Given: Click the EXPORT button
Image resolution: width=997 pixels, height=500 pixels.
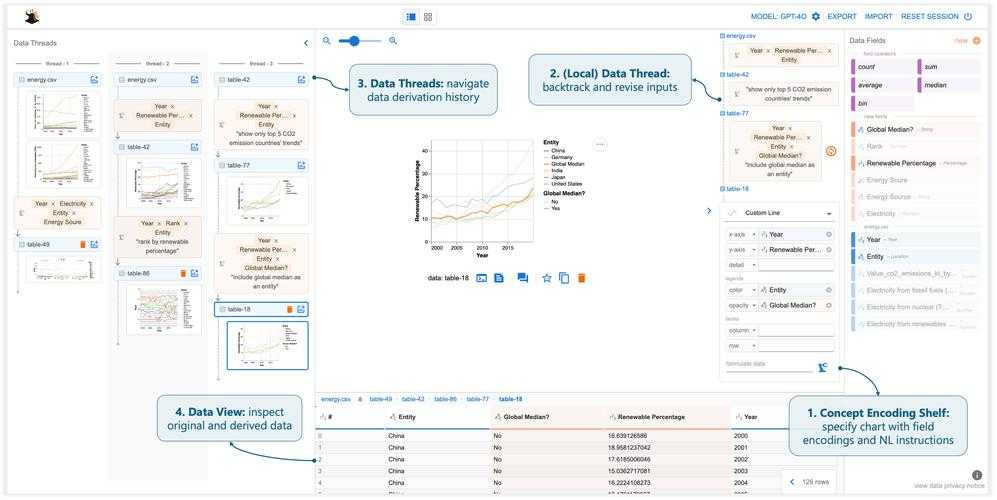Looking at the screenshot, I should tap(842, 17).
